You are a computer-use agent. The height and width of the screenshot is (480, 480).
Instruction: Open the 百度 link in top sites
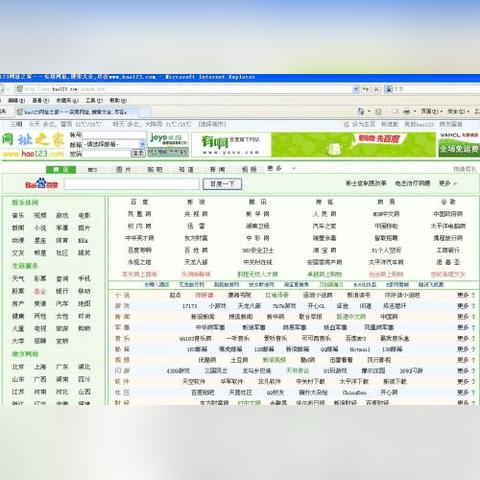[x=139, y=202]
